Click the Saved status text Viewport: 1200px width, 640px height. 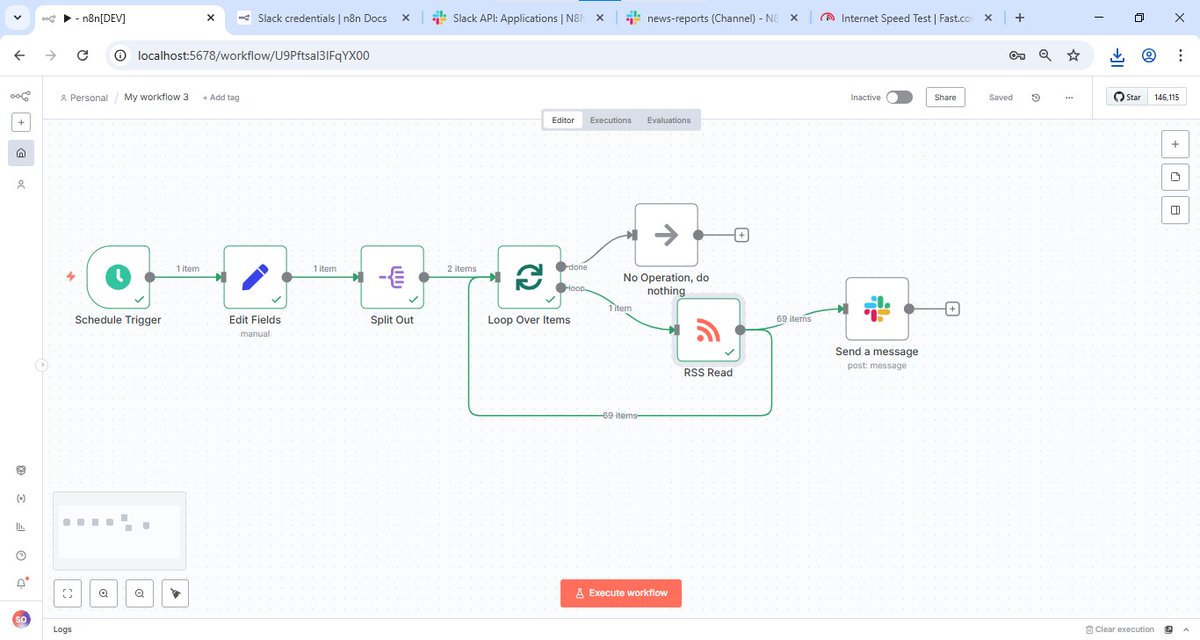coord(1000,97)
